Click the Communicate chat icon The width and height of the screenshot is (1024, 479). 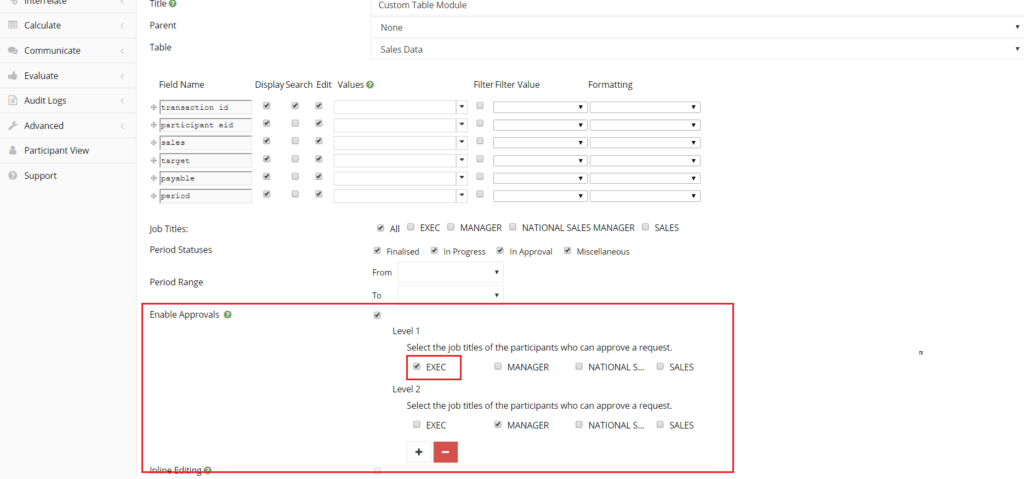[x=12, y=50]
